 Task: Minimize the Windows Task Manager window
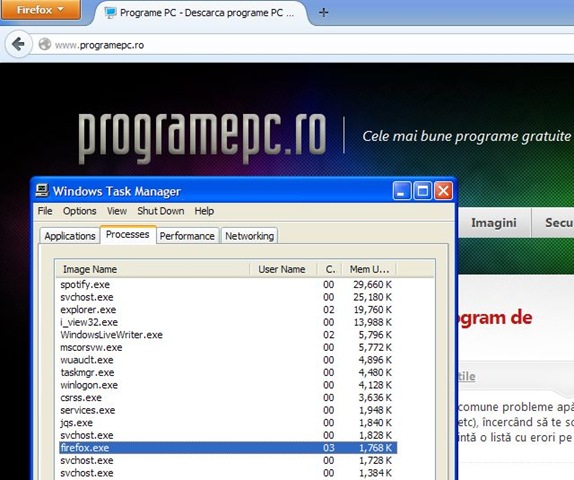point(402,191)
